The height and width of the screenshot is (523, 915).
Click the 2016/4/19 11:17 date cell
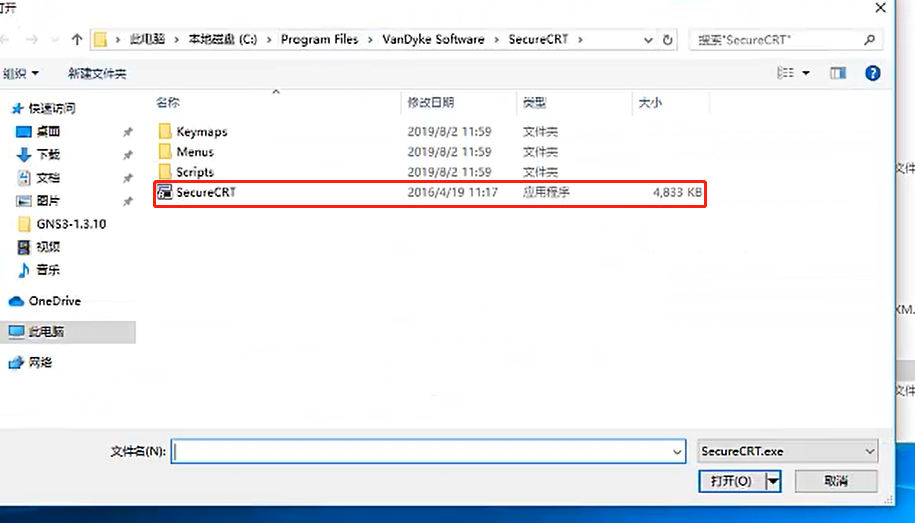(x=452, y=192)
